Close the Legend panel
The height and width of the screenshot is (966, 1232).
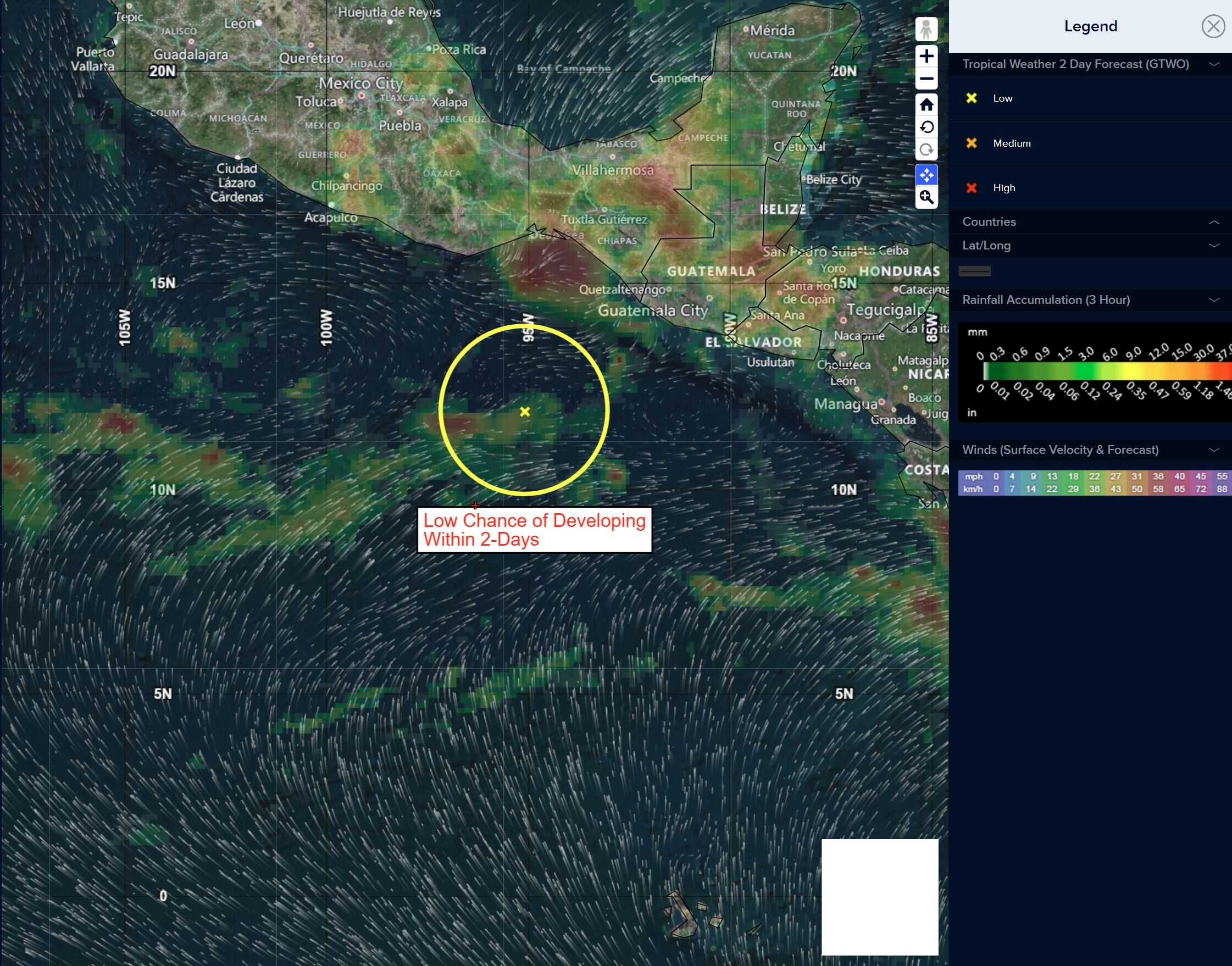click(1213, 26)
